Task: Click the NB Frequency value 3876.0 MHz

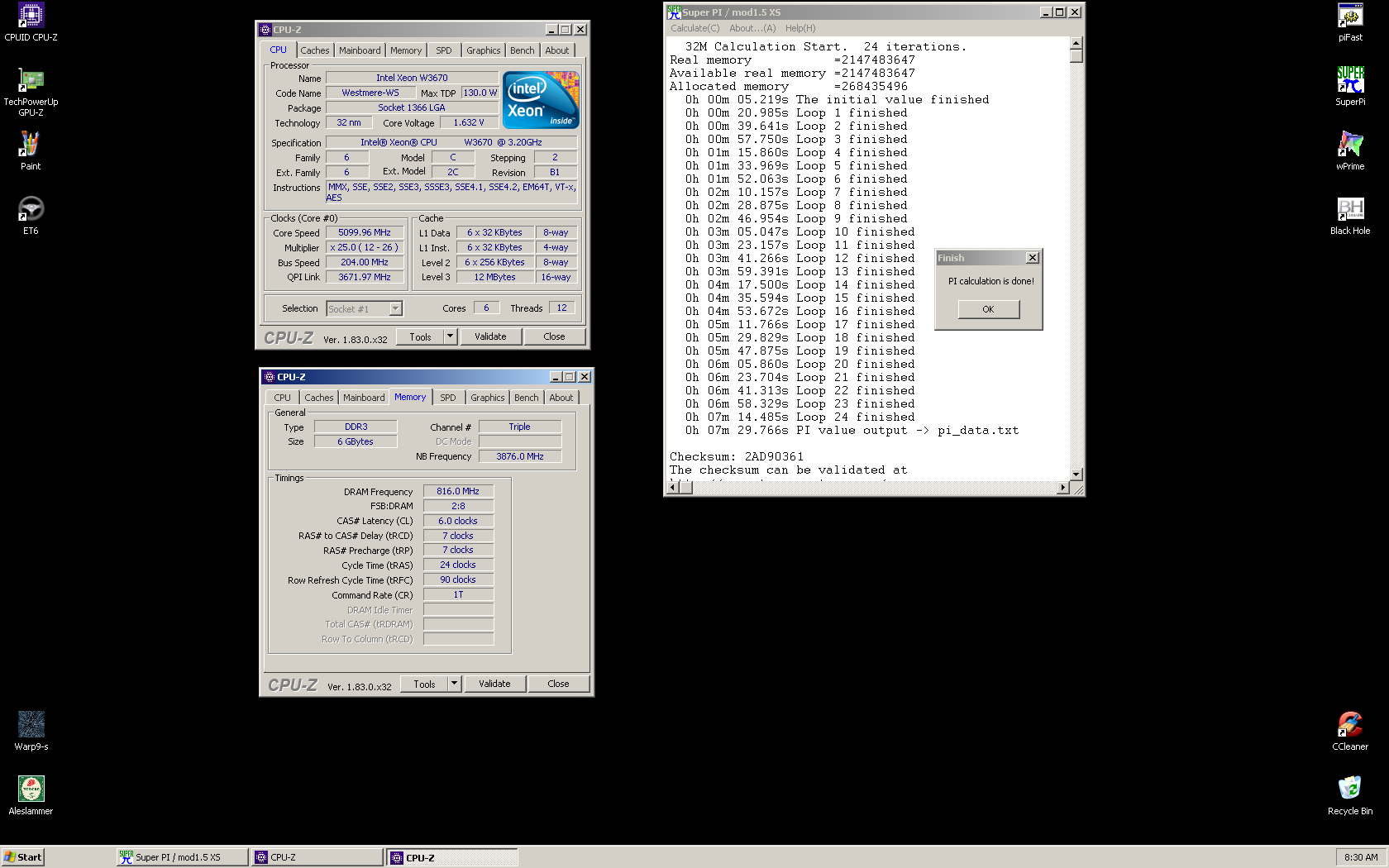Action: click(520, 456)
